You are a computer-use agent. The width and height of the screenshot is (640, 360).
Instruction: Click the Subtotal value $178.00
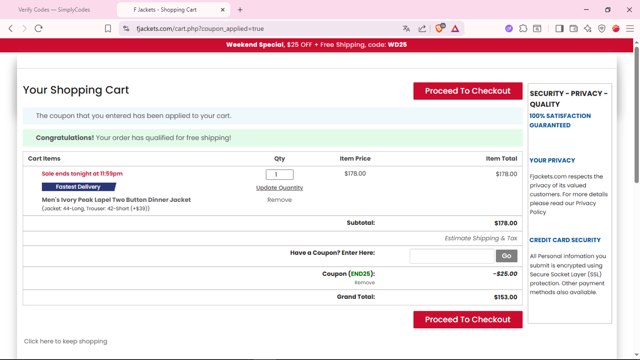tap(506, 223)
